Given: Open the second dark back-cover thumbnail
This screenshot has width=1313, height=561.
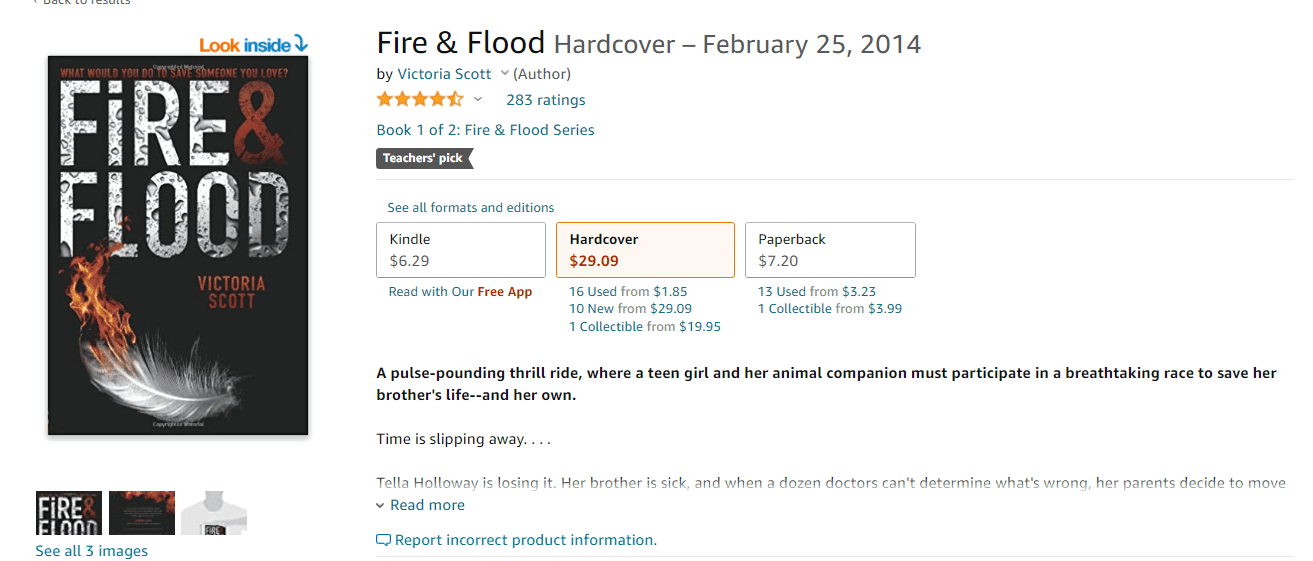Looking at the screenshot, I should (x=142, y=513).
